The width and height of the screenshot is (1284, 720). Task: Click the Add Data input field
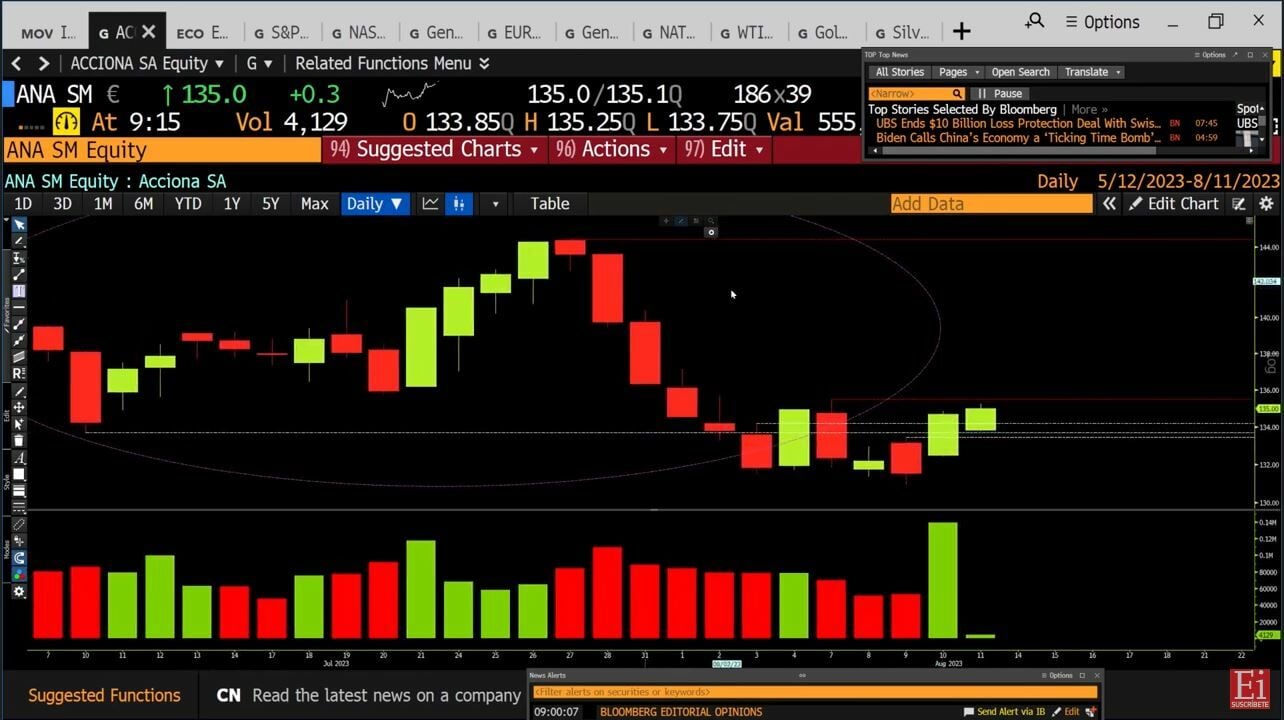pyautogui.click(x=991, y=204)
